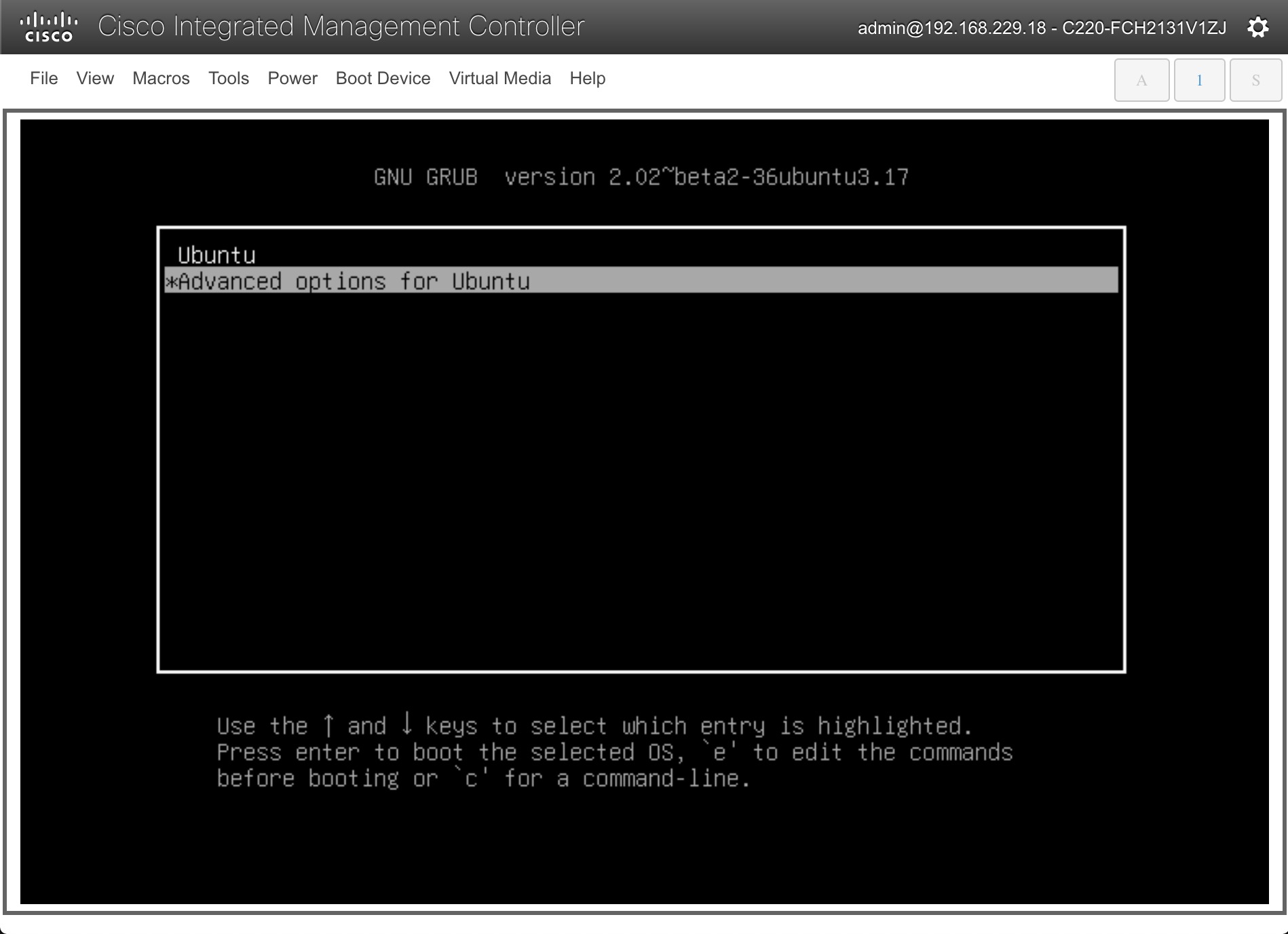Select Advanced options for Ubuntu entry
The height and width of the screenshot is (934, 1288).
pos(641,280)
